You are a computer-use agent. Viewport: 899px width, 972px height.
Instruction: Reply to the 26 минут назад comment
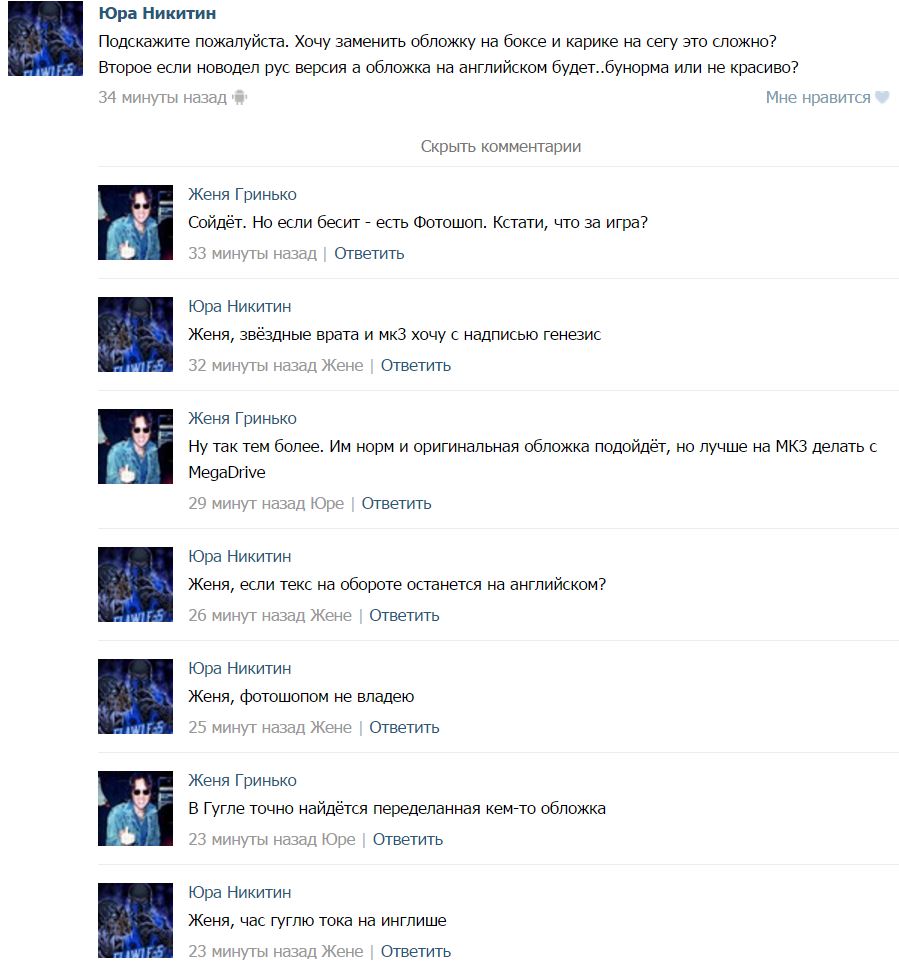404,616
